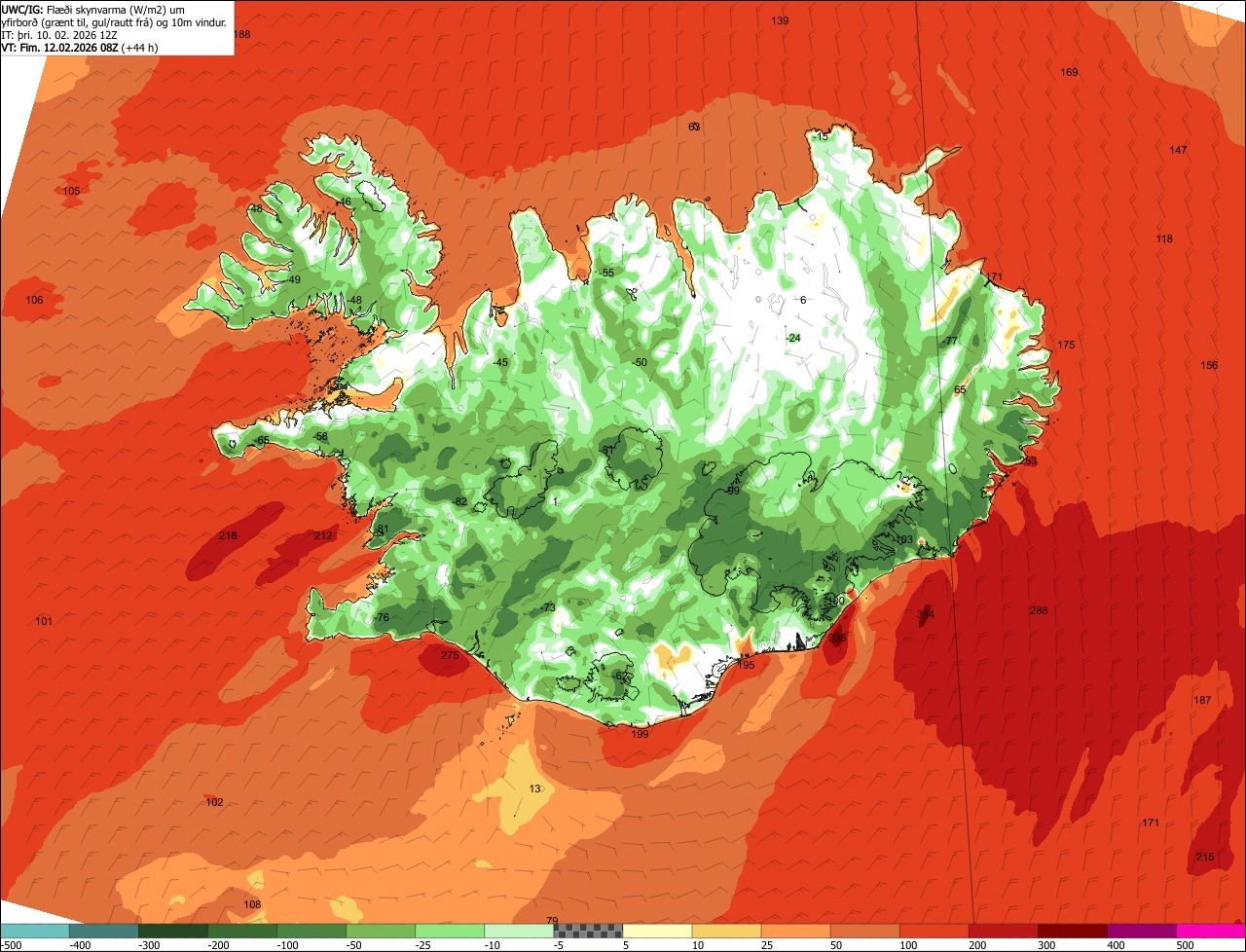1246x952 pixels.
Task: Click the map value '49' in the Westfjords
Action: tap(295, 279)
